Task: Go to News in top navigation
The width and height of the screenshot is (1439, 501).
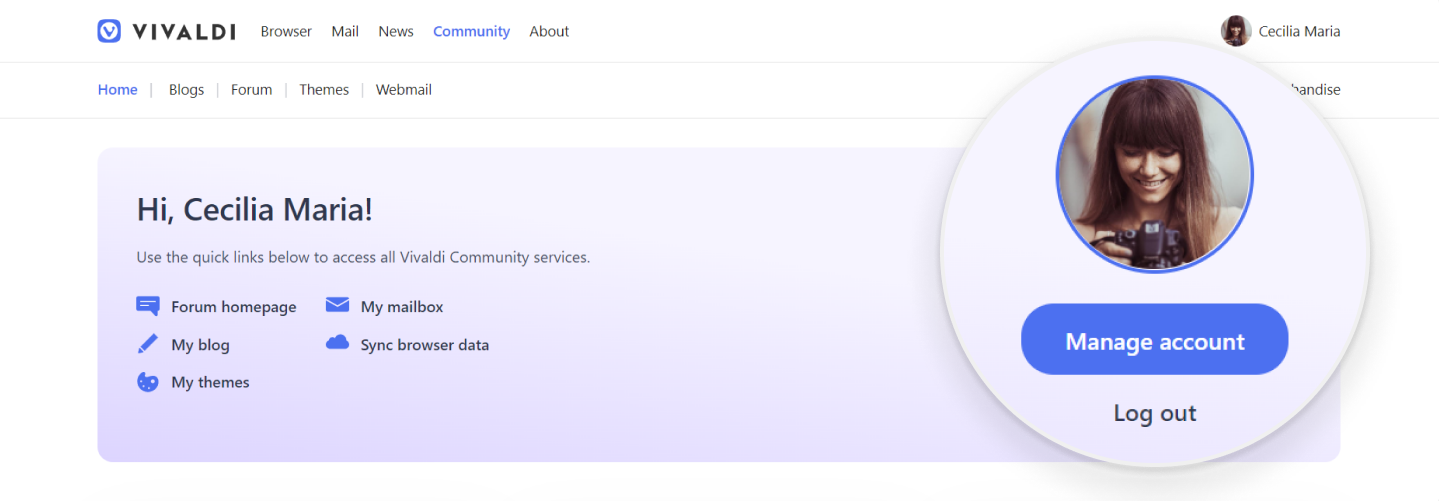Action: pos(396,31)
